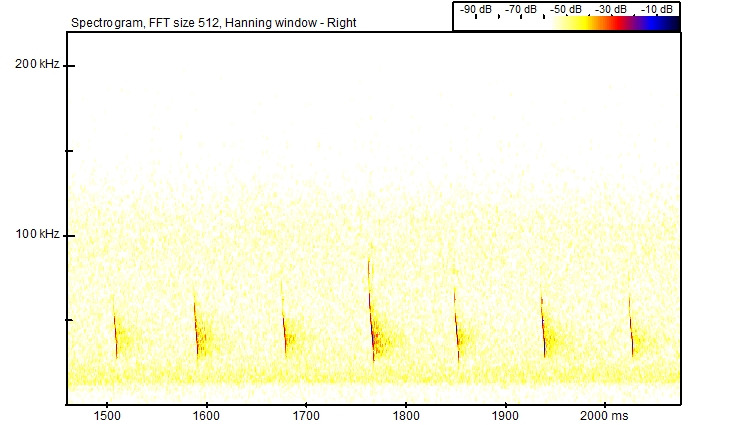The height and width of the screenshot is (425, 747).
Task: Click the 1600 time axis label
Action: point(206,415)
